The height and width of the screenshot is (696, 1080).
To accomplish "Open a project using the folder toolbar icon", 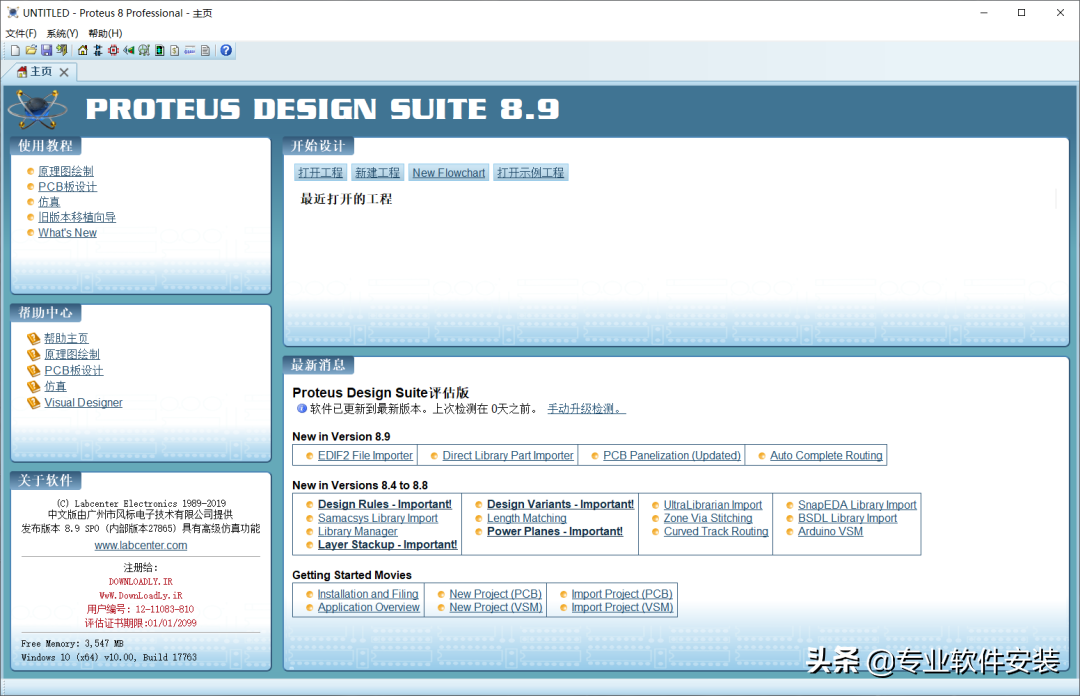I will tap(30, 50).
